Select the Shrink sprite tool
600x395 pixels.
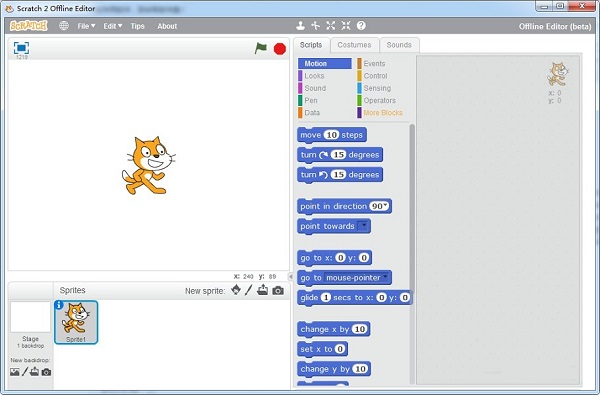tap(346, 26)
